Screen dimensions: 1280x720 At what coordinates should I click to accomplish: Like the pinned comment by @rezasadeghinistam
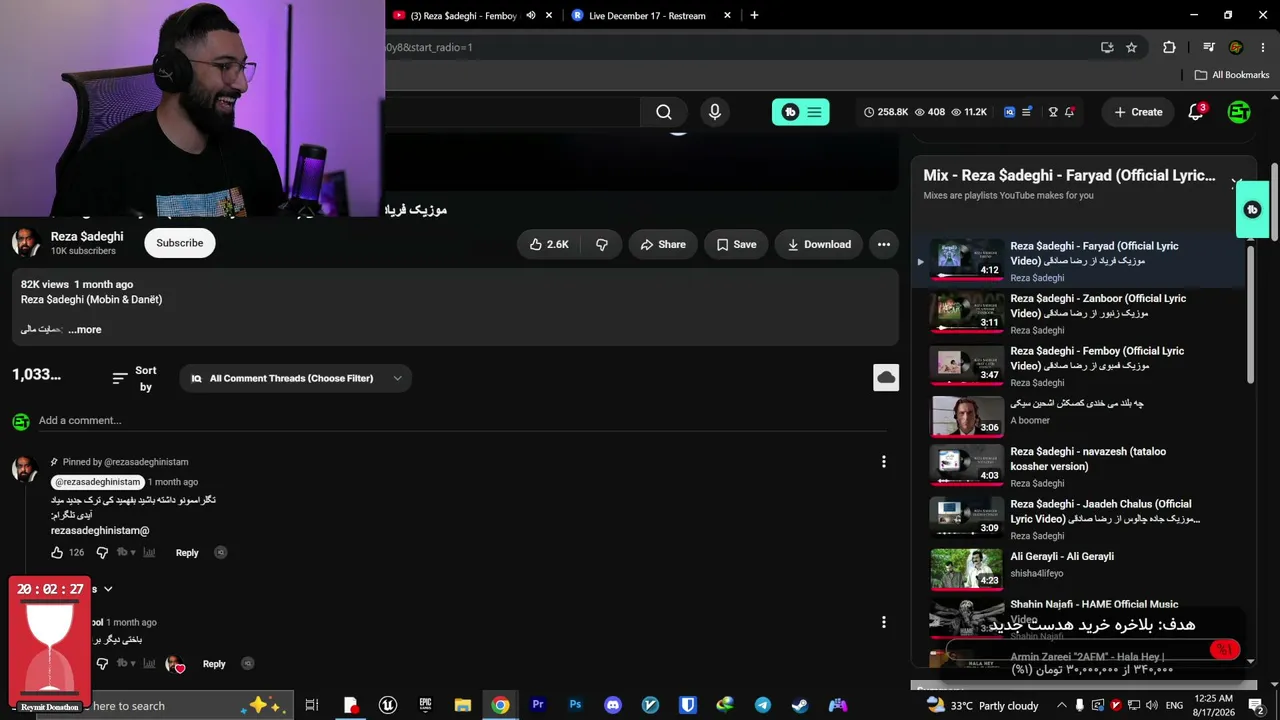pos(57,552)
